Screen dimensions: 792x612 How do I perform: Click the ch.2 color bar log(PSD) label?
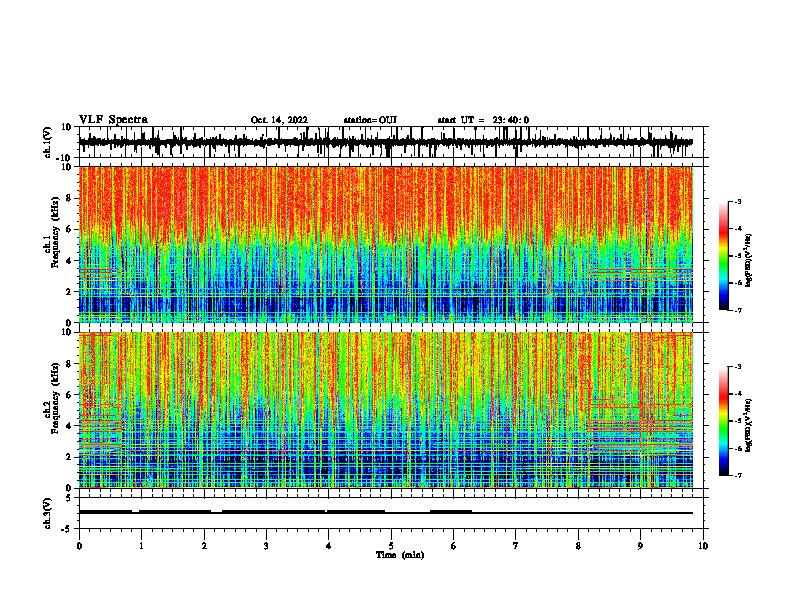coord(748,426)
